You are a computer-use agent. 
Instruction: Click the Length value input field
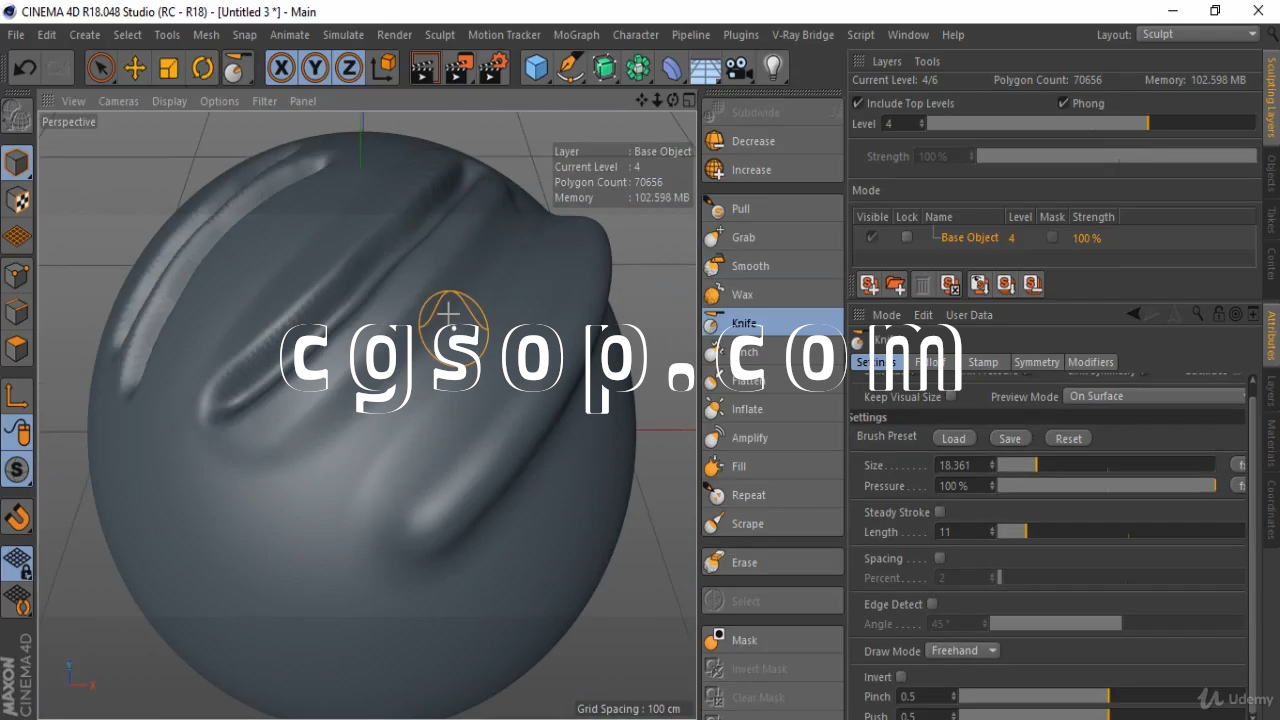(961, 532)
